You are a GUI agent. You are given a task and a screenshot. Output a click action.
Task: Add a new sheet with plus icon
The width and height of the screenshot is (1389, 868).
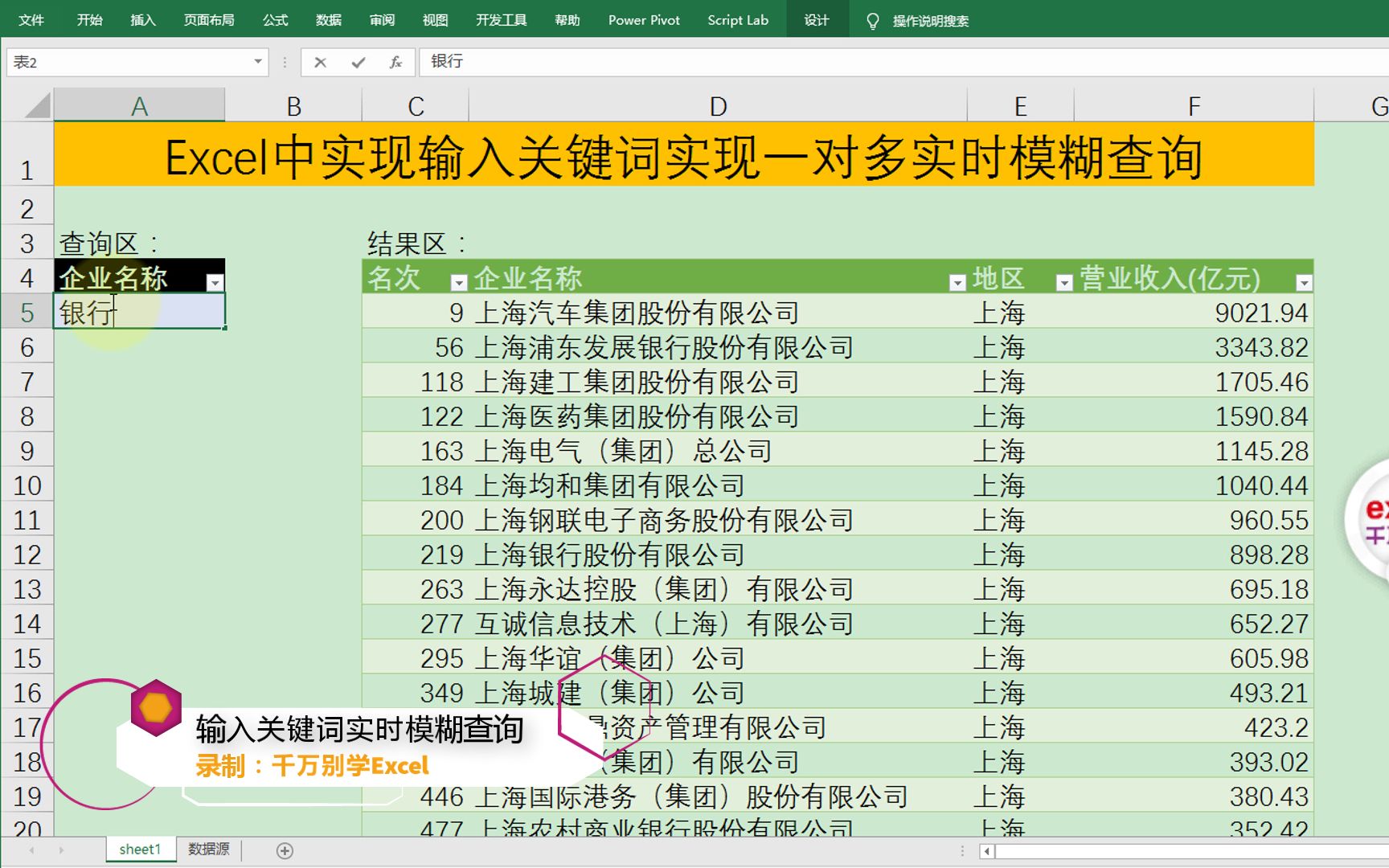(x=285, y=850)
